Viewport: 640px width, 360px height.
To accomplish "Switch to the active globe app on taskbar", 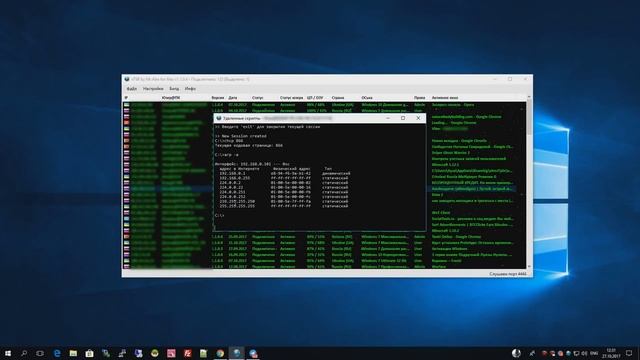I will [x=236, y=353].
